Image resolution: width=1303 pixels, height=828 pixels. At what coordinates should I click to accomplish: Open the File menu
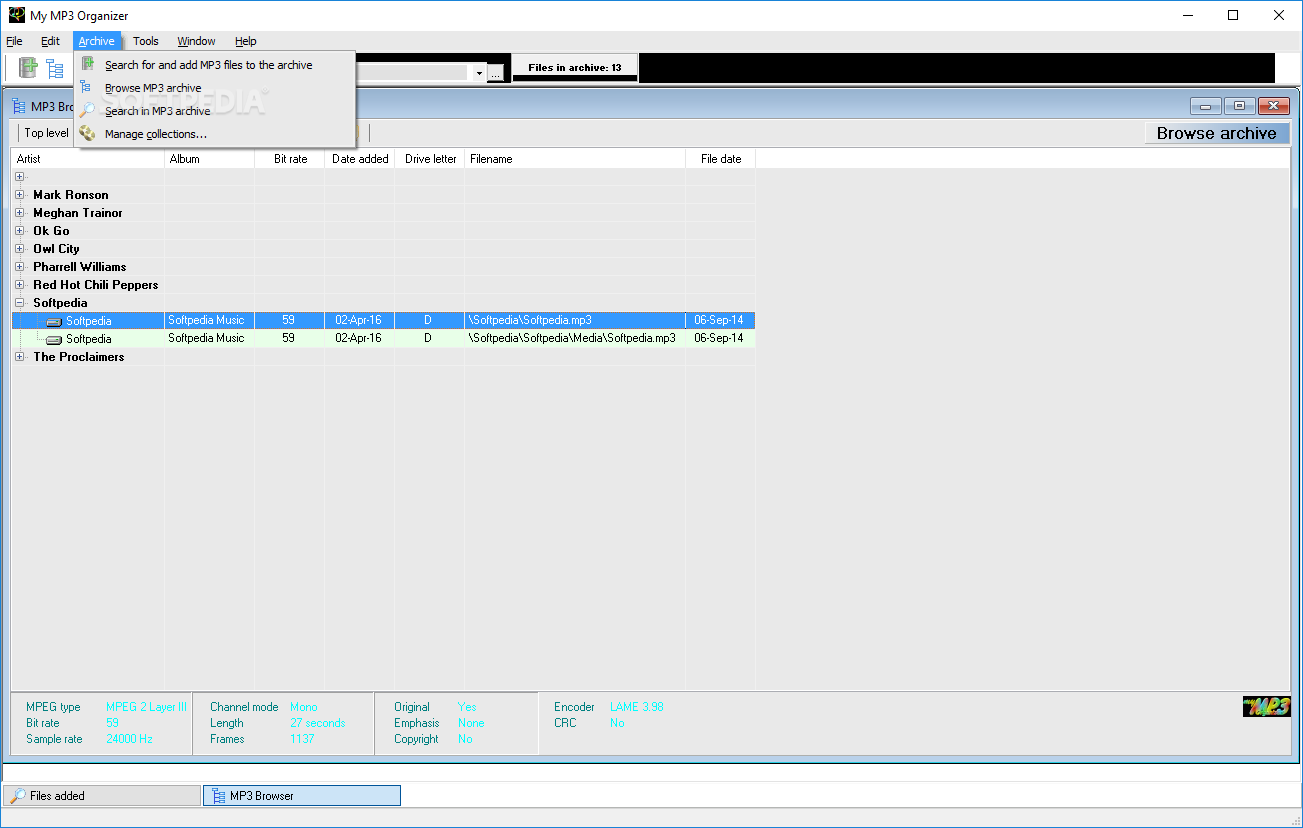(14, 41)
